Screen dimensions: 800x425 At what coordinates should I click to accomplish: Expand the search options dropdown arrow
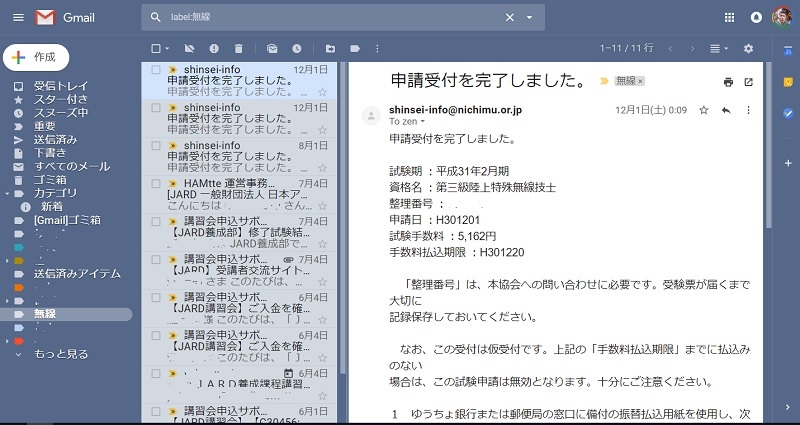[529, 17]
